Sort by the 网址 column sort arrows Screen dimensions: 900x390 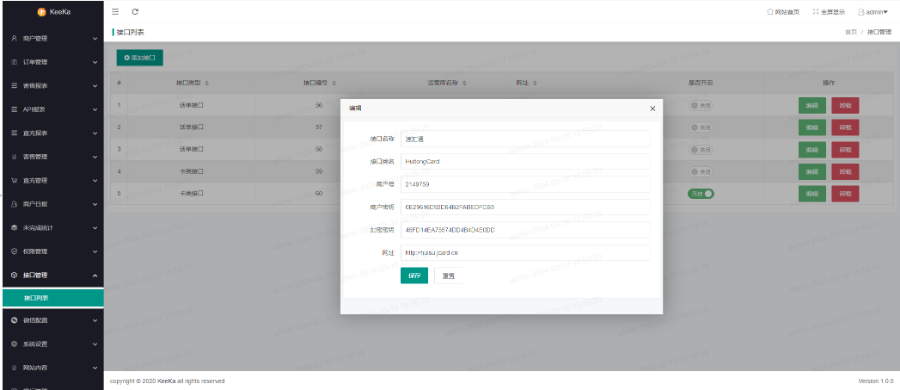coord(534,83)
